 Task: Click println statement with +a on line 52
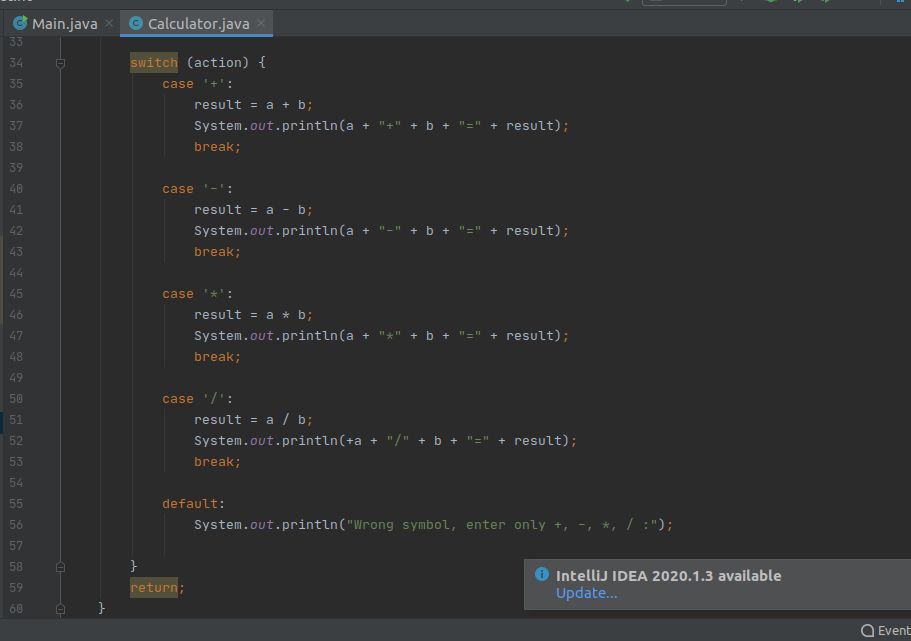385,441
